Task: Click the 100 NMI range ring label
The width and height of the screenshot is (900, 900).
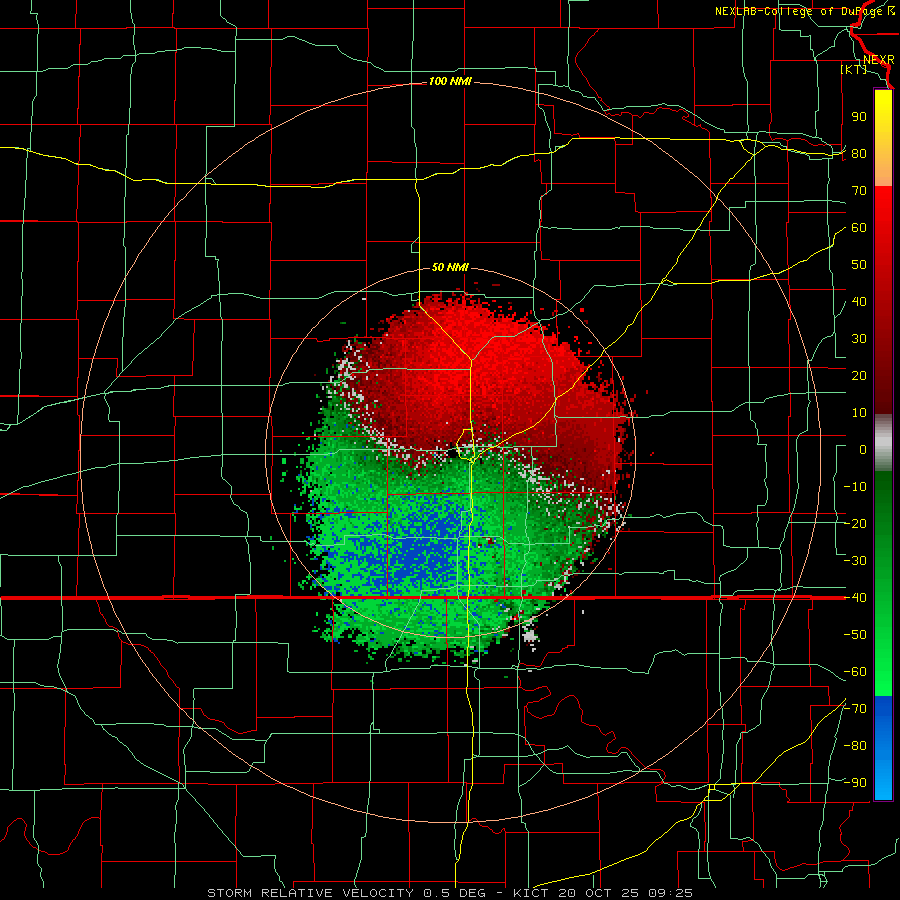Action: 450,82
